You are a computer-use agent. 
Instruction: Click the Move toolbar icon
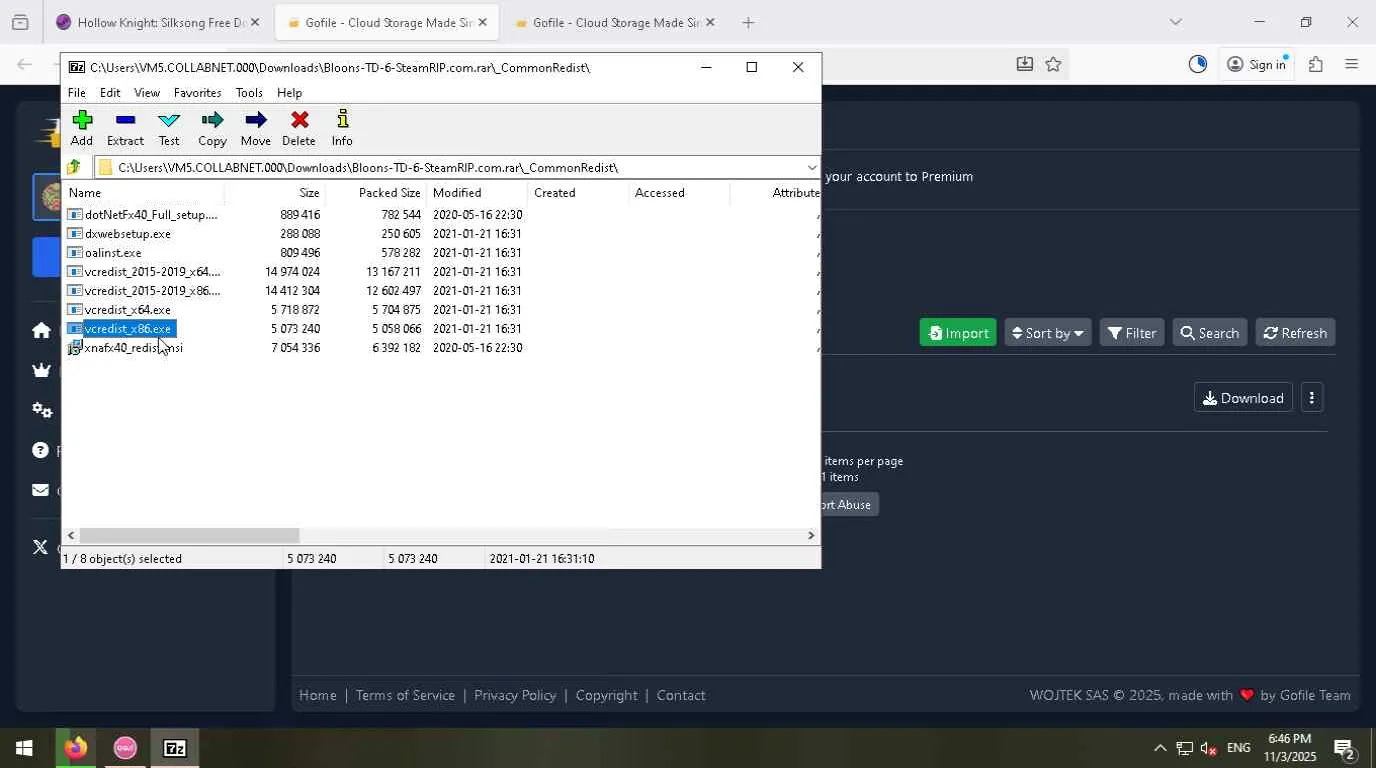[255, 128]
